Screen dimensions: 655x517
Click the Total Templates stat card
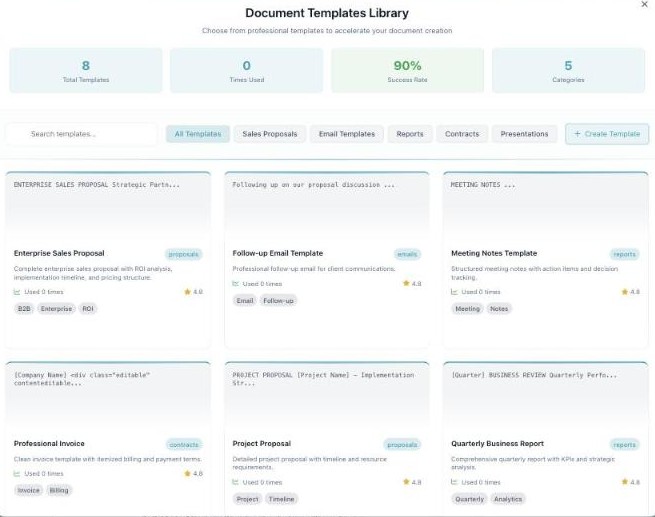(x=86, y=70)
